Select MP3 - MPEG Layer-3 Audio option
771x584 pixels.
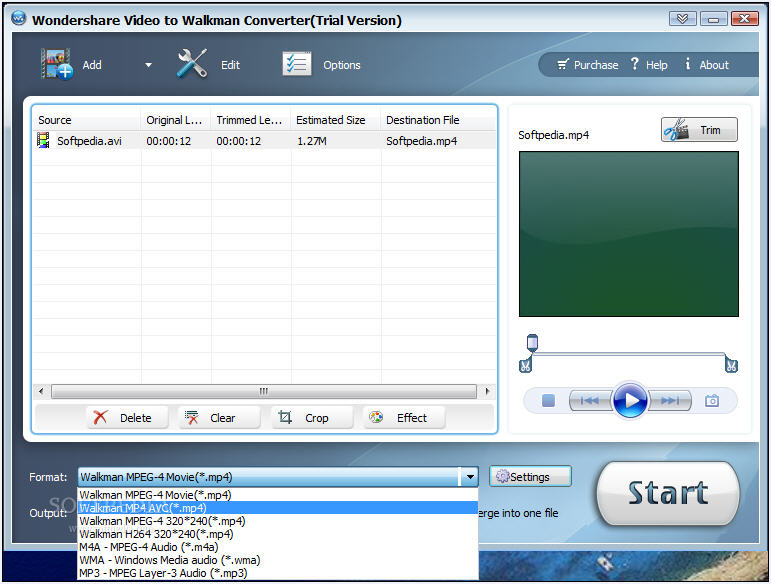[162, 573]
